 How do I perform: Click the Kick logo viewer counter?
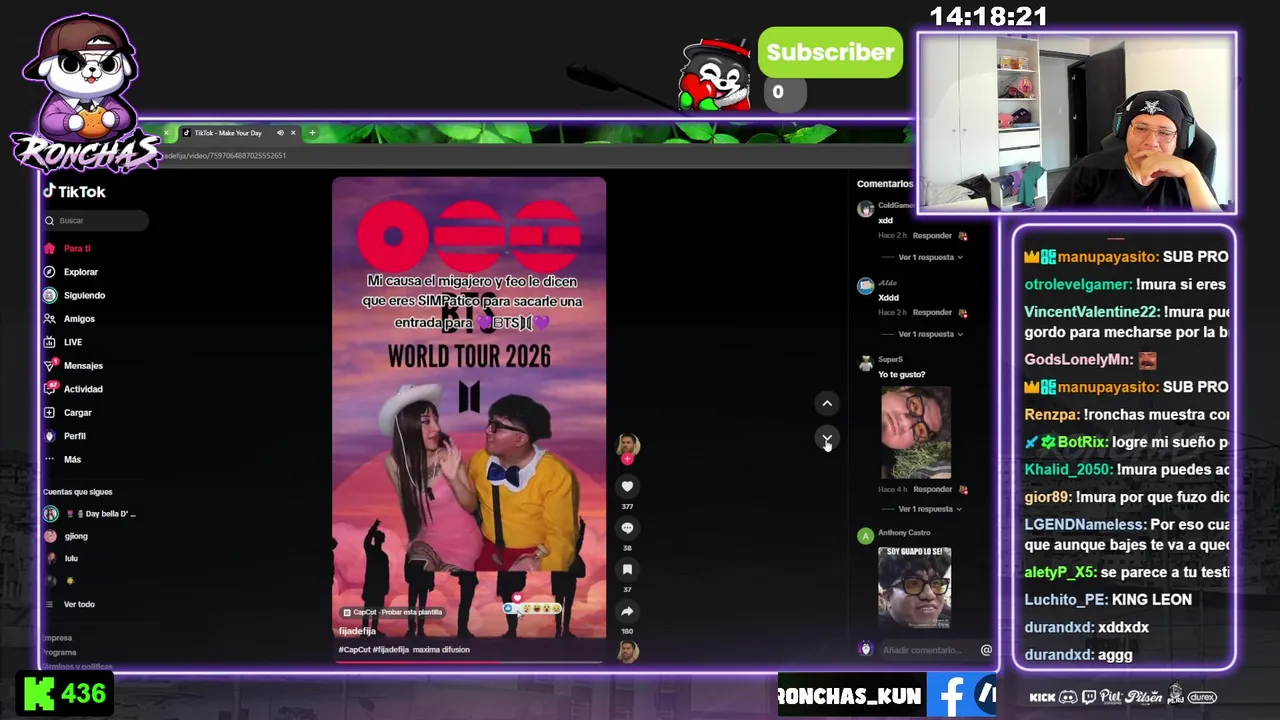[x=65, y=694]
